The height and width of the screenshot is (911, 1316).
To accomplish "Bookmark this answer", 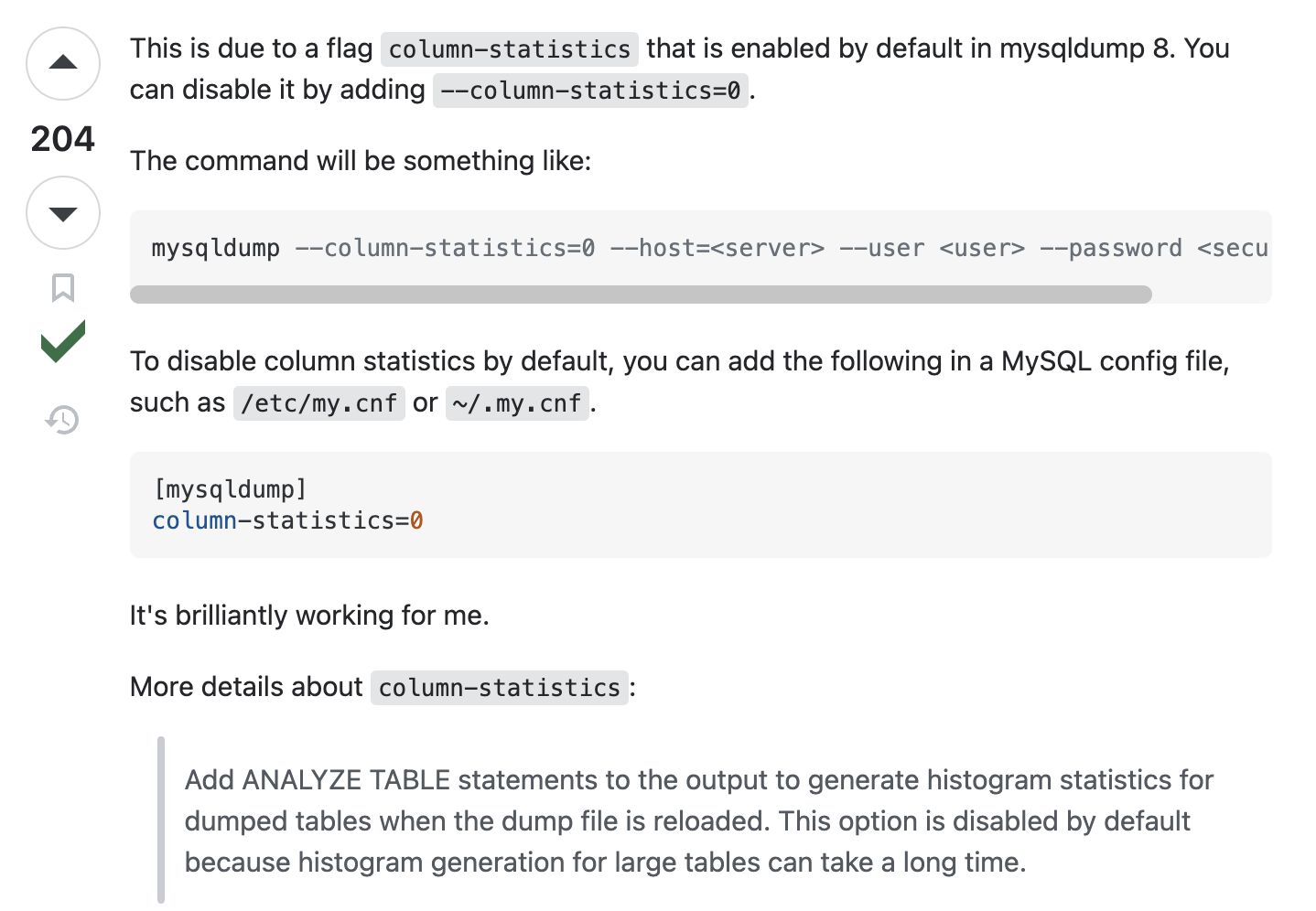I will (x=63, y=287).
